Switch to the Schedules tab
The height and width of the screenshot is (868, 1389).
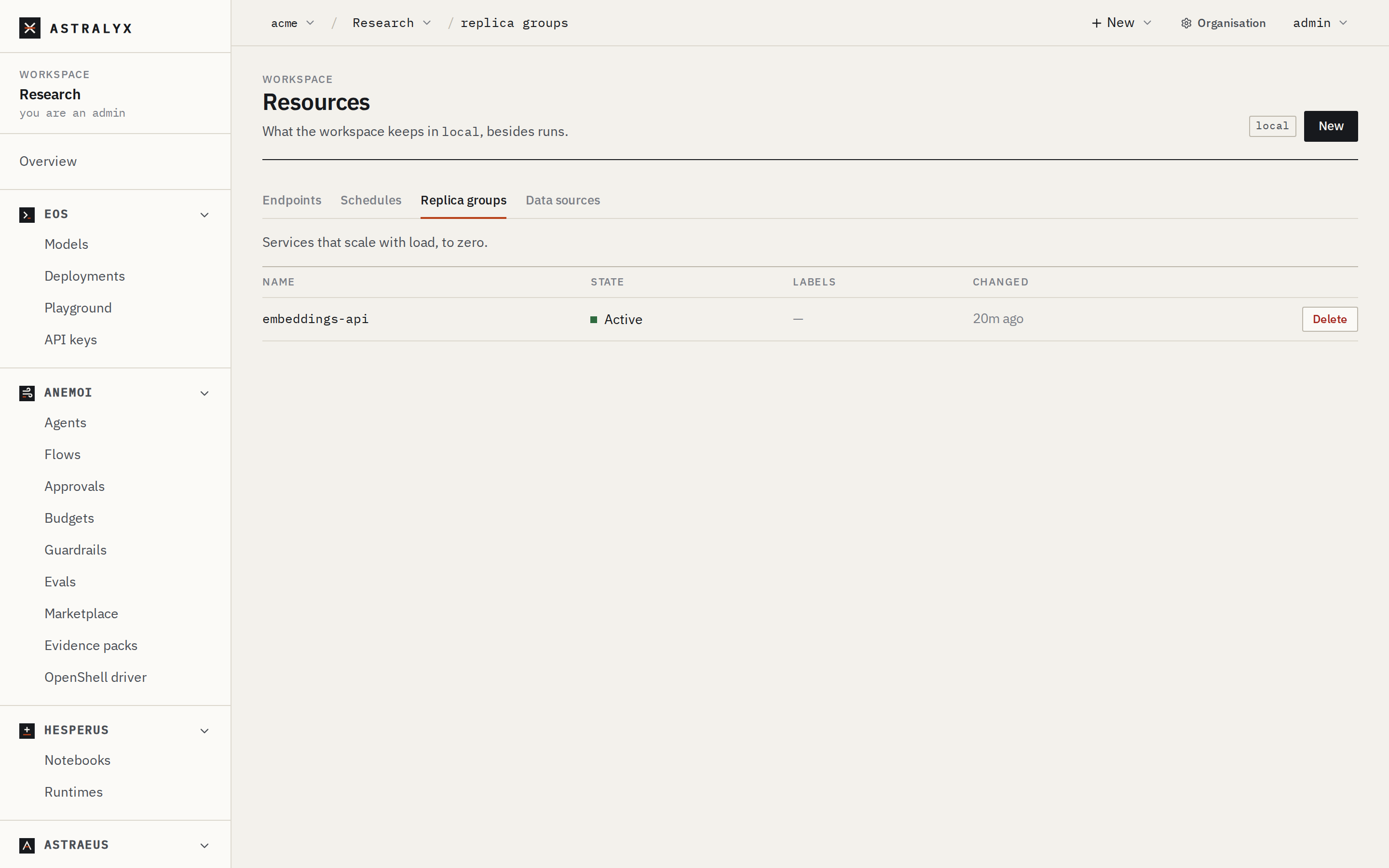(x=371, y=200)
